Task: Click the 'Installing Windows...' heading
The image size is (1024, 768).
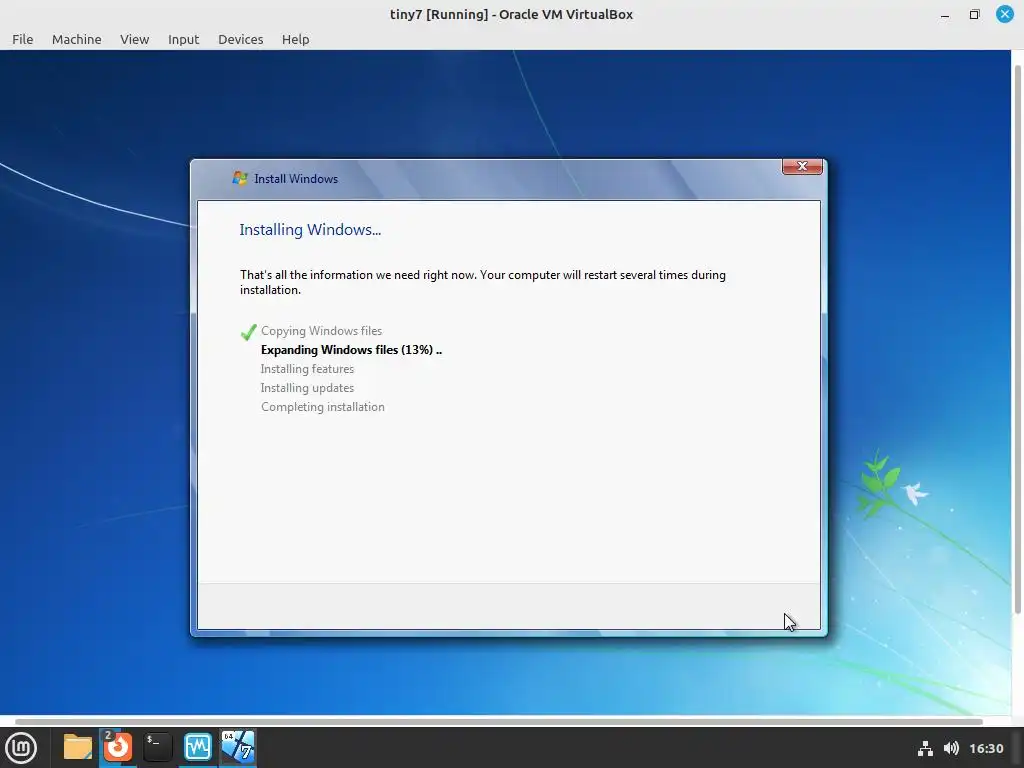Action: pos(310,230)
